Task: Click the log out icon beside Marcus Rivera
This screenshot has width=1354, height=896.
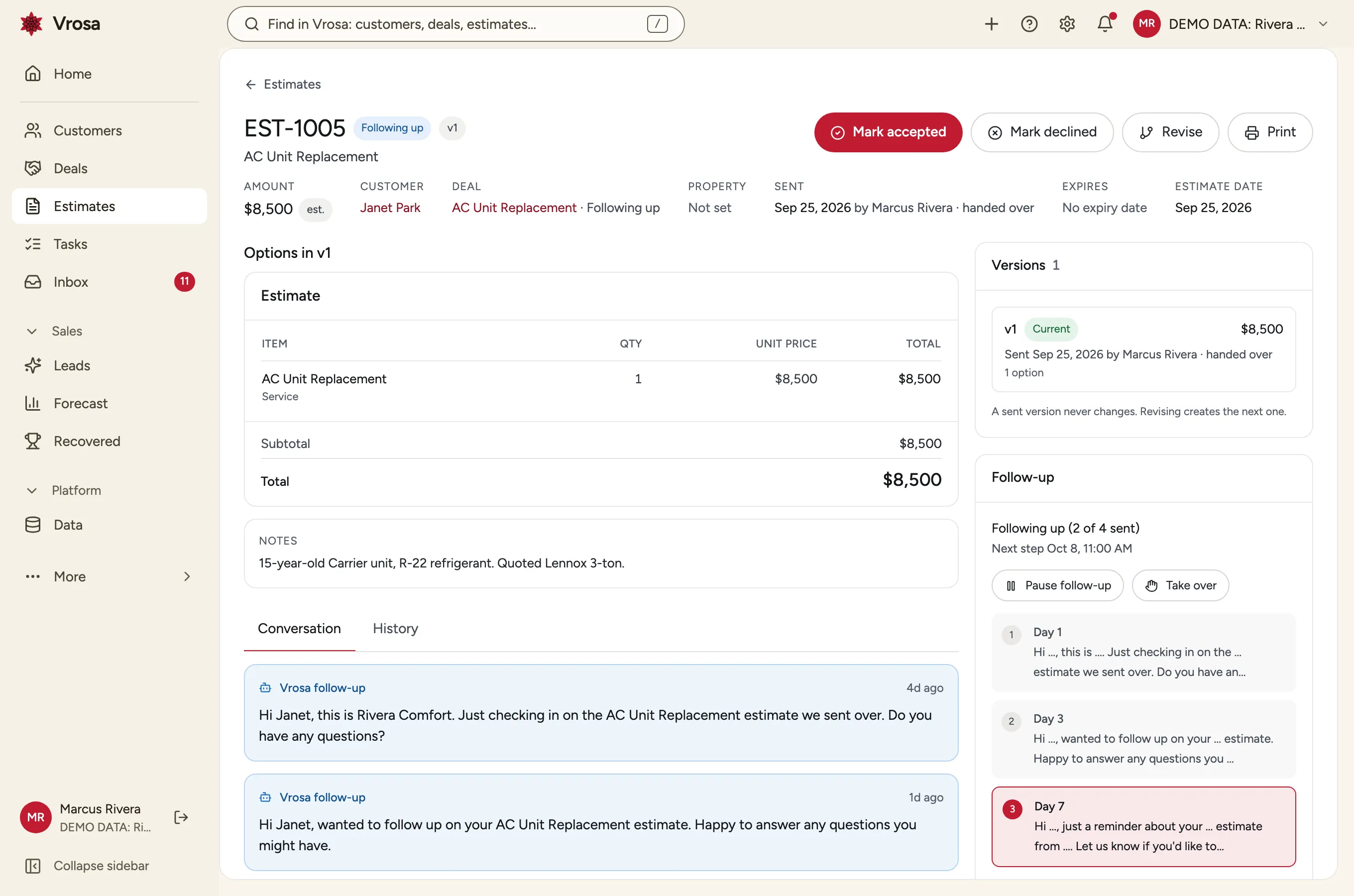Action: 181,817
